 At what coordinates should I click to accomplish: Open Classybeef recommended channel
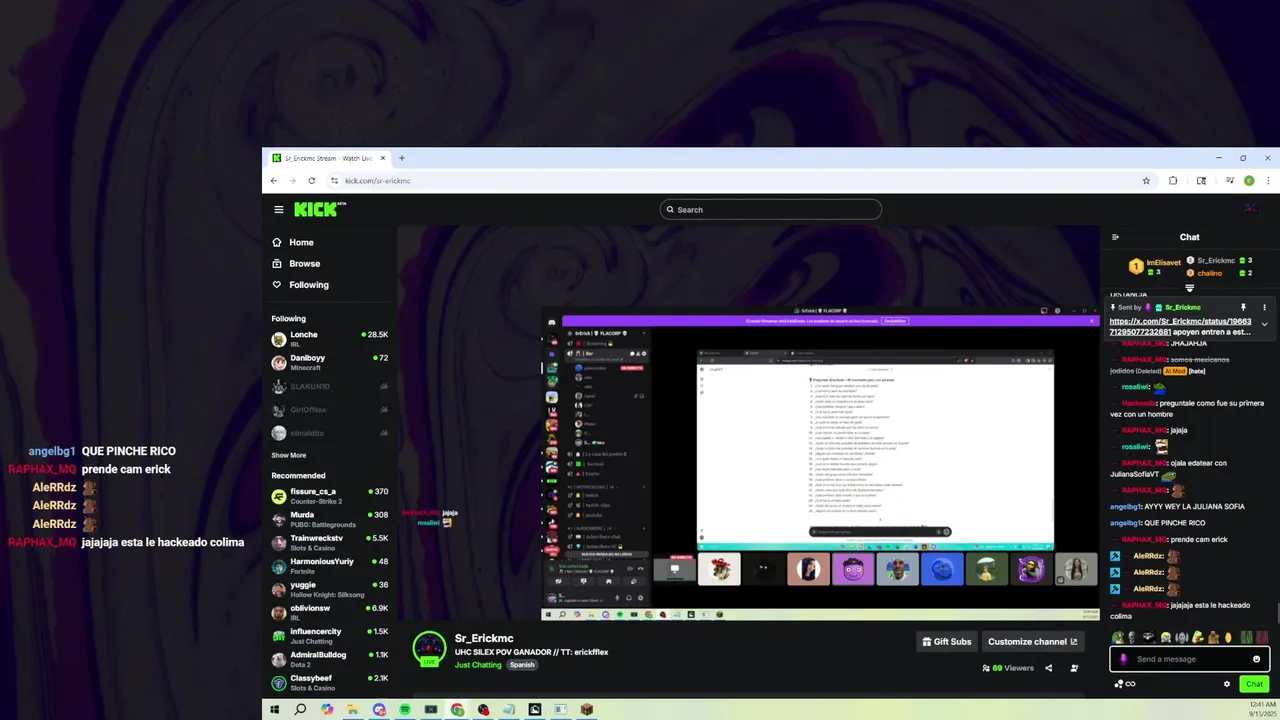[330, 682]
